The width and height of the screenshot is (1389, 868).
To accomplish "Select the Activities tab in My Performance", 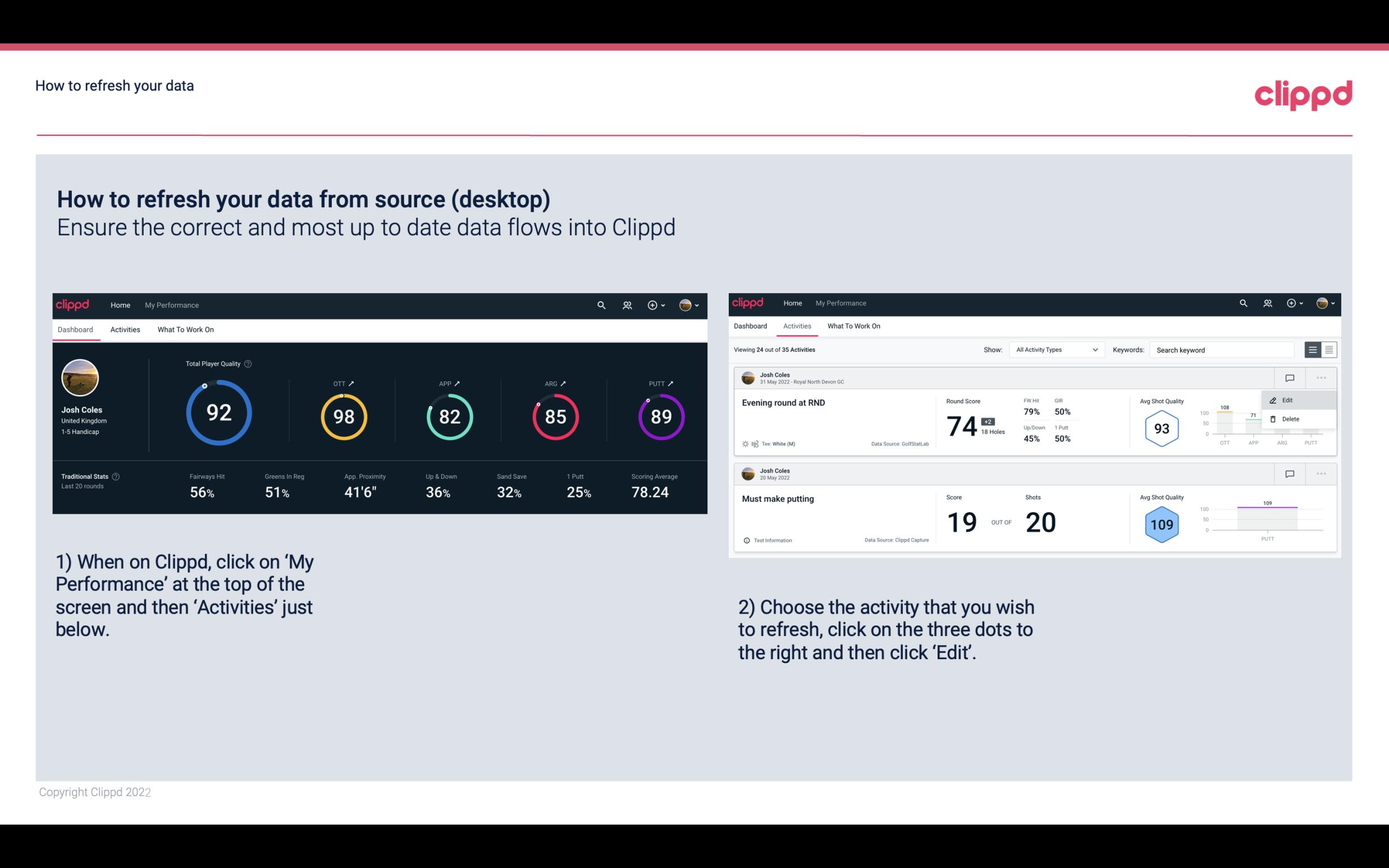I will 124,329.
